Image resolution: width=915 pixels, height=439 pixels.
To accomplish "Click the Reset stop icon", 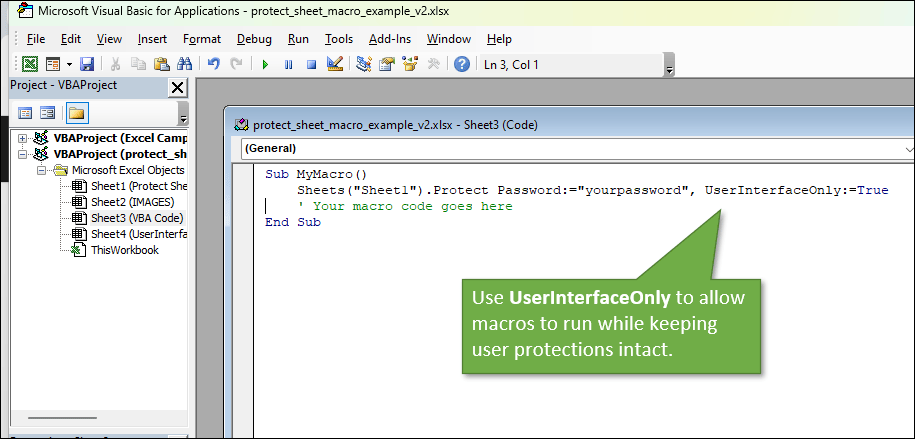I will 311,64.
